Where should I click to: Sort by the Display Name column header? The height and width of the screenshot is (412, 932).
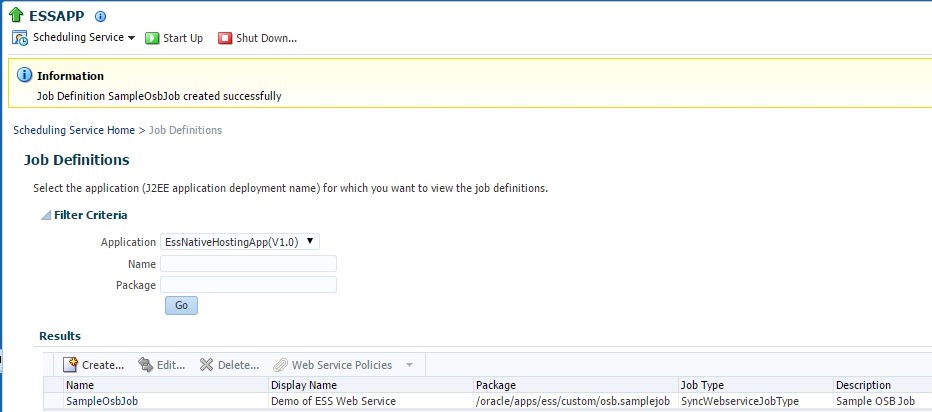click(x=303, y=385)
